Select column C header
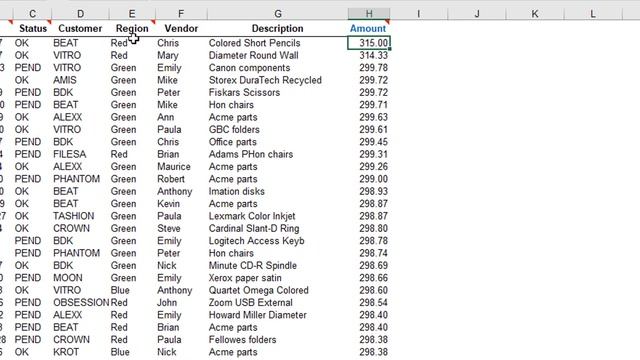 (x=32, y=14)
